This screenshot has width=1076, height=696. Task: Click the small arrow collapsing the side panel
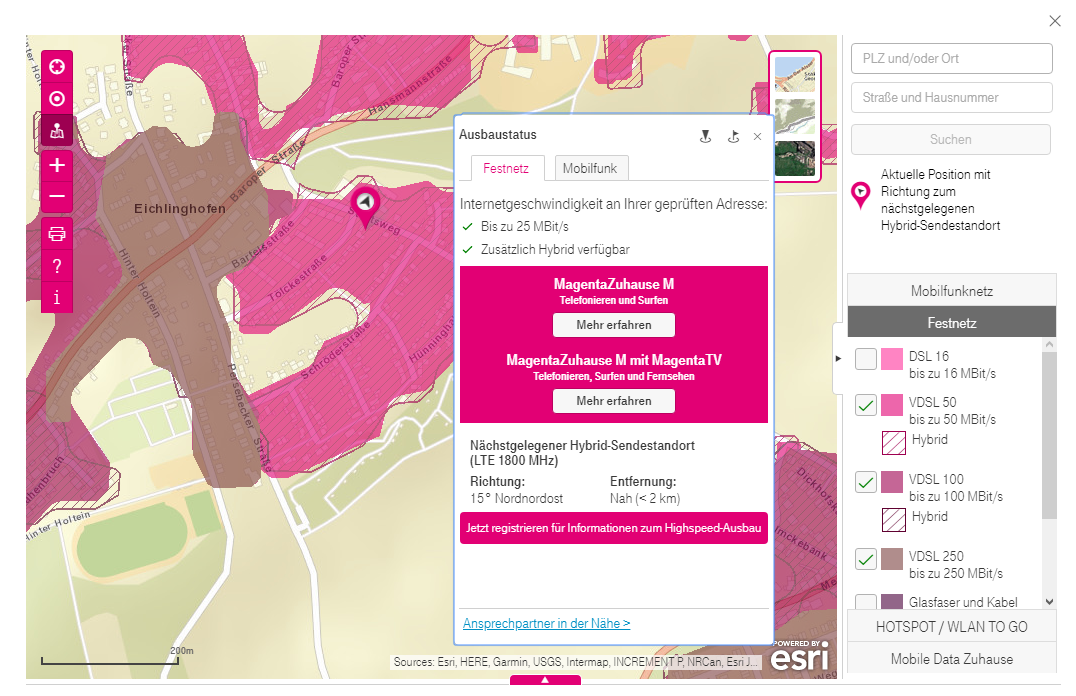[838, 358]
